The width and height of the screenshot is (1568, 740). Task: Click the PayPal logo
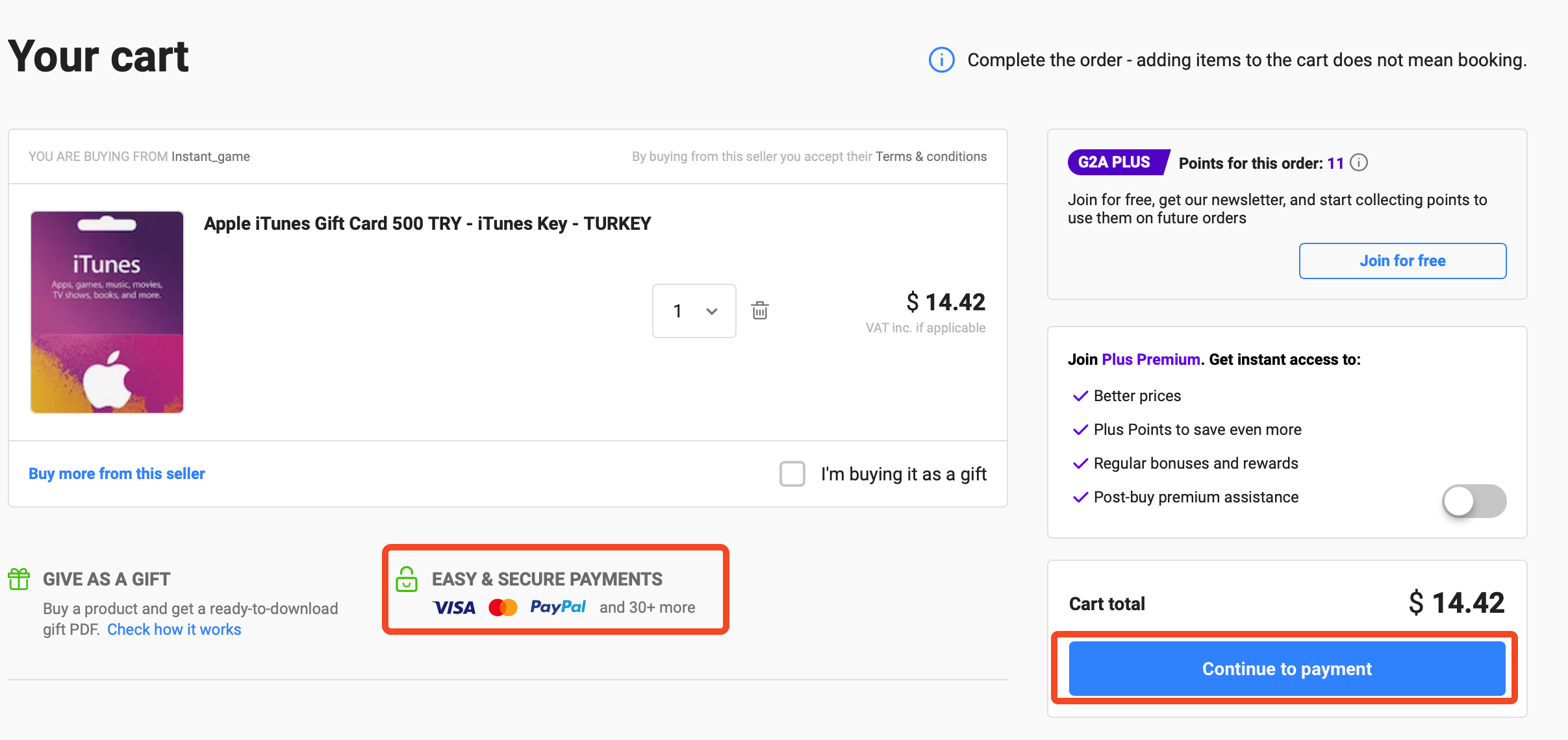[x=558, y=607]
